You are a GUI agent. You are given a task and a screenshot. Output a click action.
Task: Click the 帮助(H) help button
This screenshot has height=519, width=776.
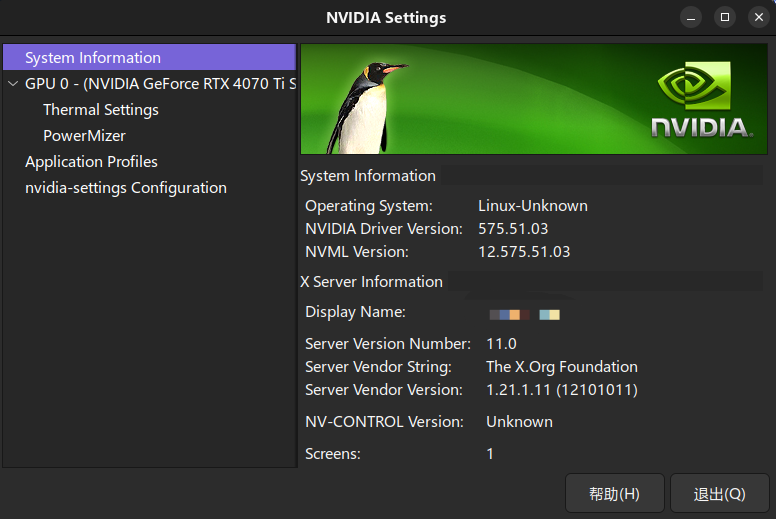click(614, 493)
